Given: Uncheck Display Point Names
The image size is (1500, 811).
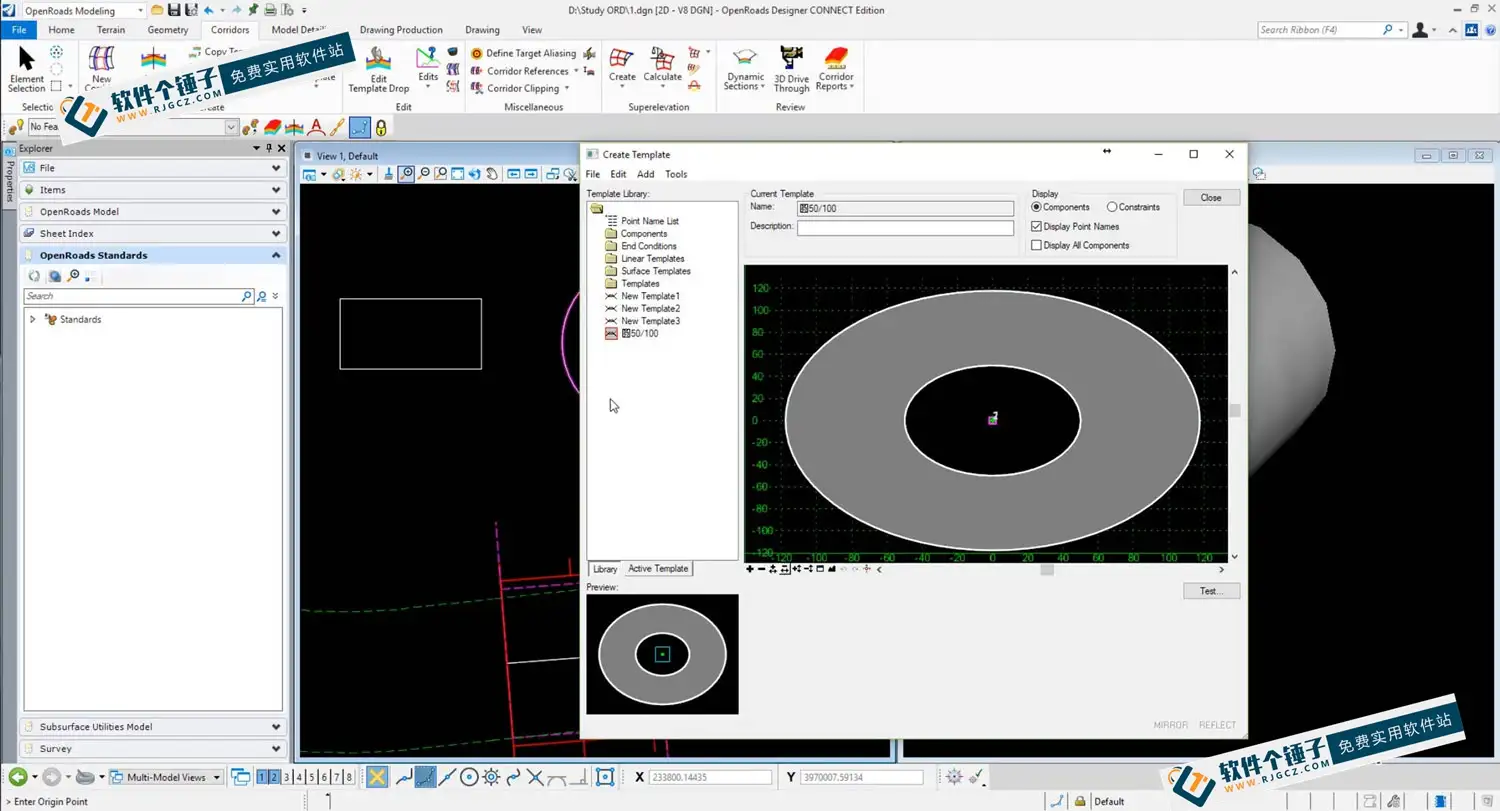Looking at the screenshot, I should pyautogui.click(x=1036, y=226).
